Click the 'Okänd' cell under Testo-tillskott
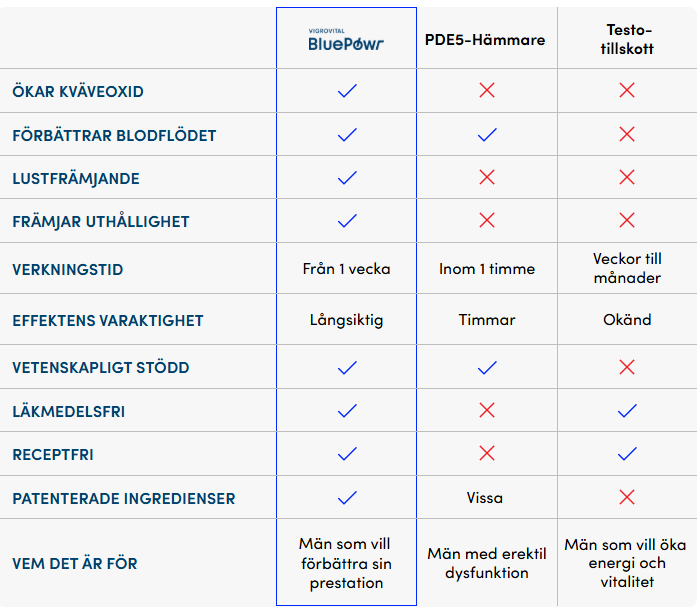The image size is (700, 615). pos(627,320)
